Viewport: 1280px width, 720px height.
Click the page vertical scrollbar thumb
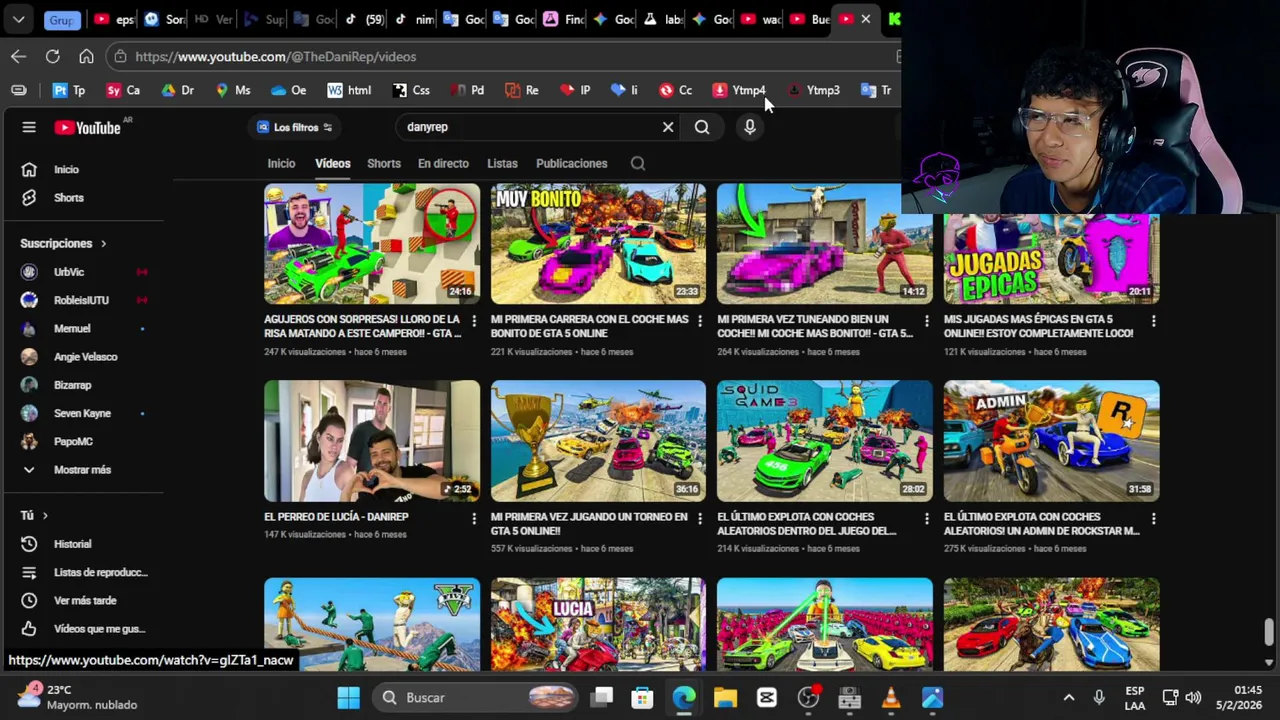point(1269,632)
